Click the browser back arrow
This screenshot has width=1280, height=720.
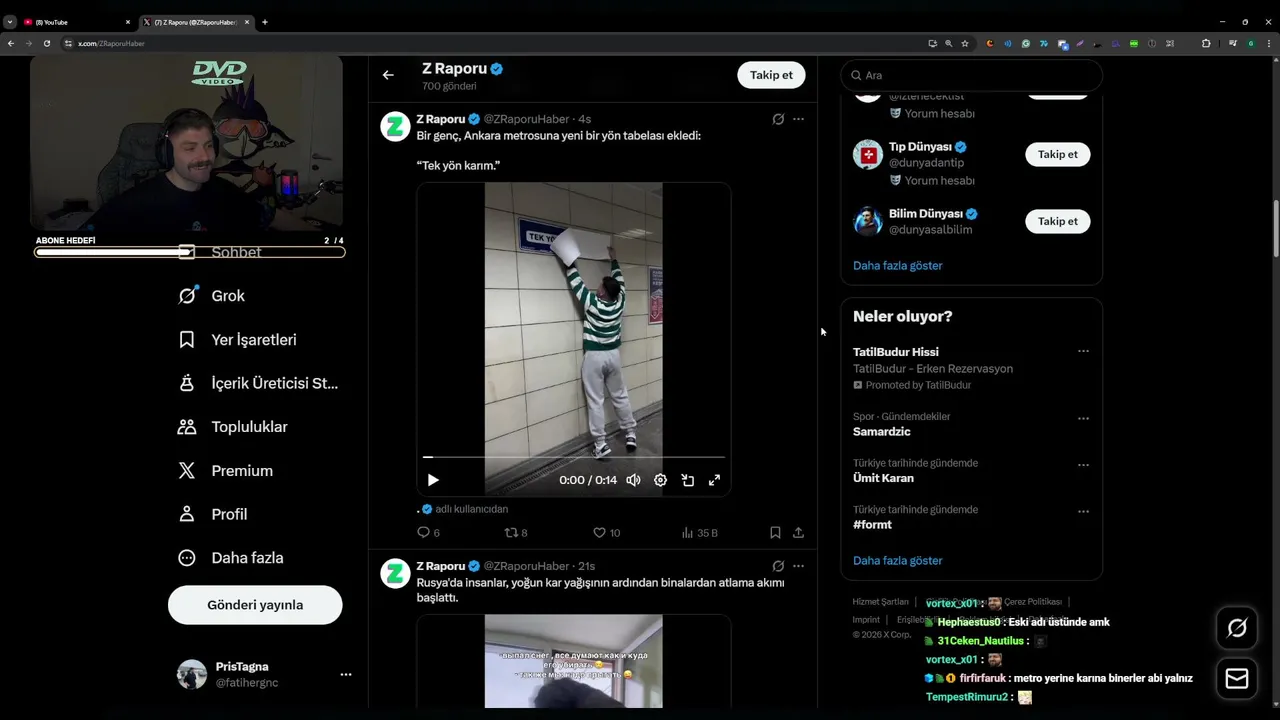pos(10,43)
